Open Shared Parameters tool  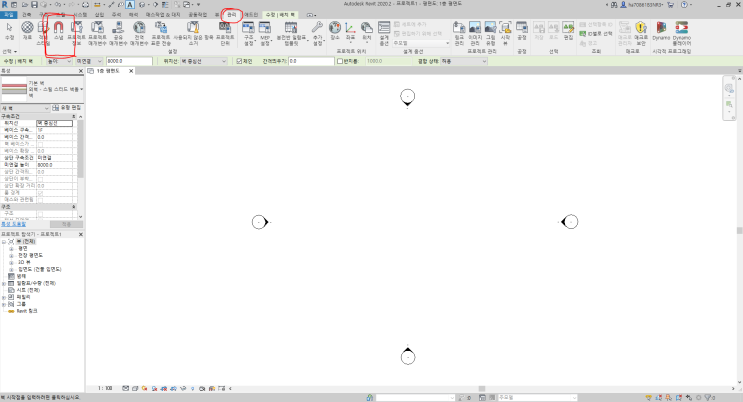[x=118, y=32]
